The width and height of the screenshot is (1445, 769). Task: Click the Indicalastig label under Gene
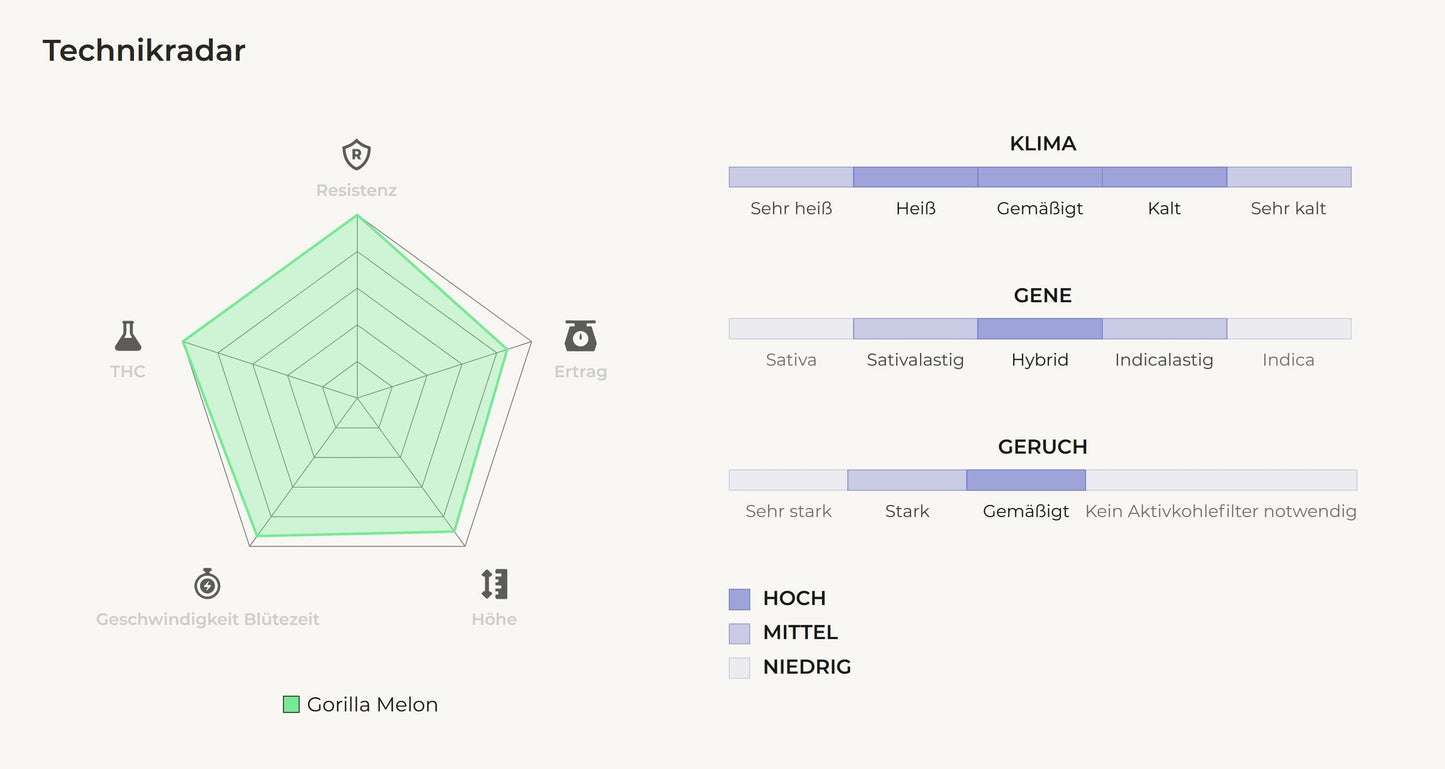click(1164, 360)
